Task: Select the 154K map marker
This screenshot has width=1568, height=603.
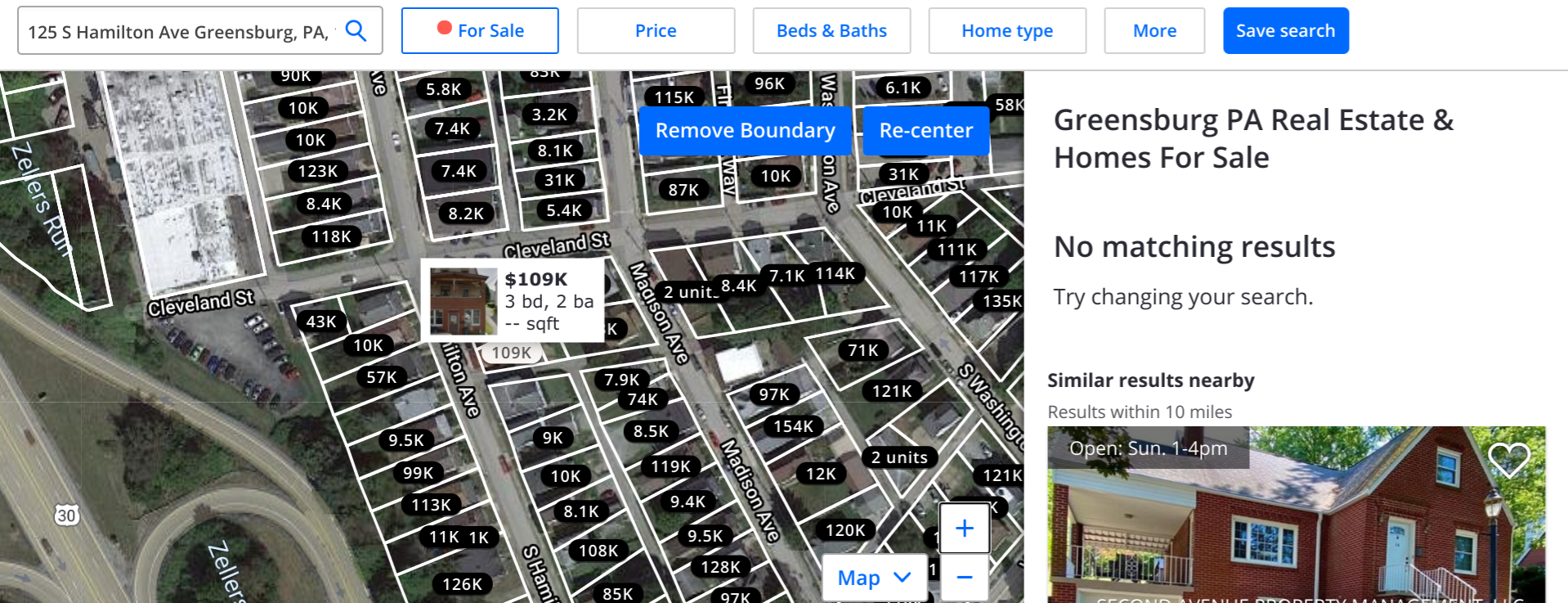Action: [x=794, y=426]
